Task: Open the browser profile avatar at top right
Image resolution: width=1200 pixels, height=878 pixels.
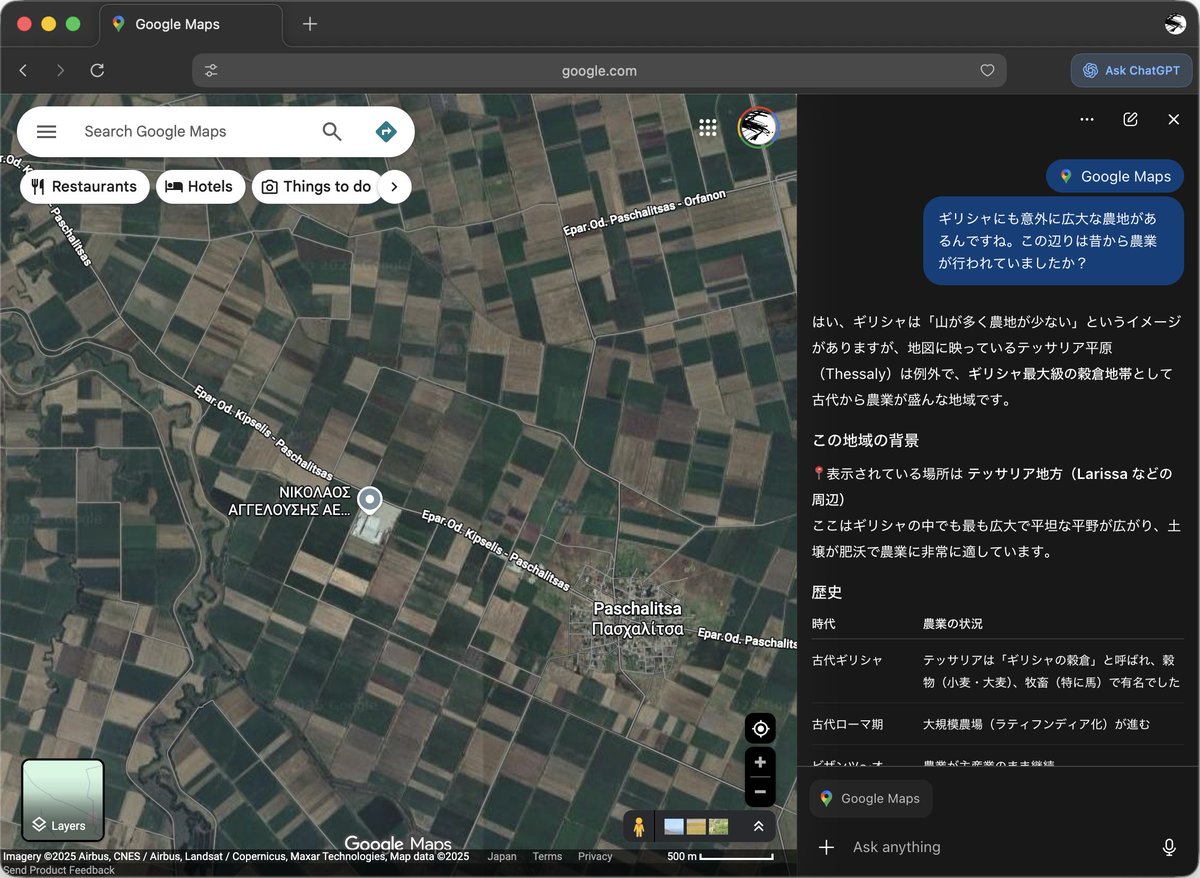Action: pyautogui.click(x=1175, y=24)
